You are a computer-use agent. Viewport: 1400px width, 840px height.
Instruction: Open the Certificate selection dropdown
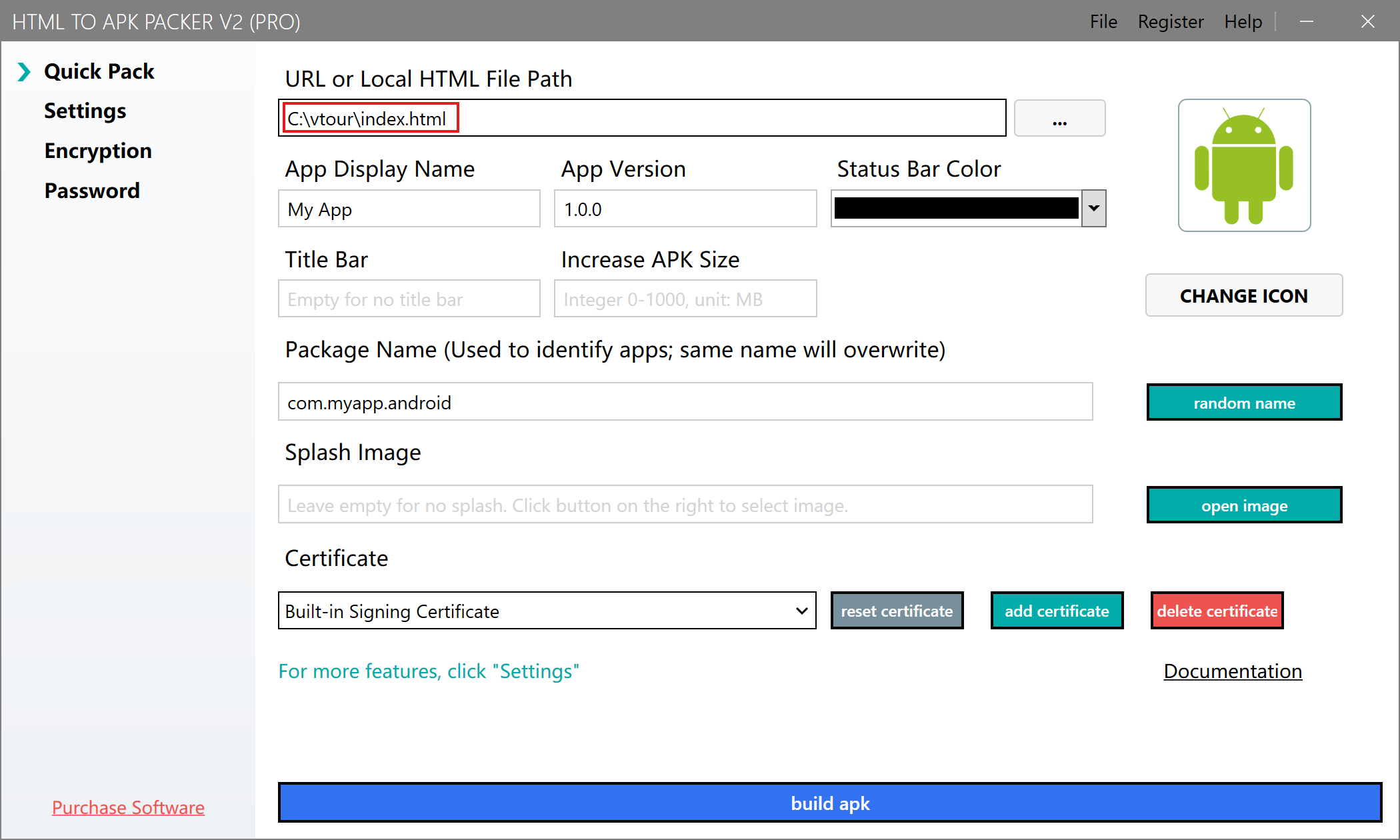pyautogui.click(x=802, y=611)
